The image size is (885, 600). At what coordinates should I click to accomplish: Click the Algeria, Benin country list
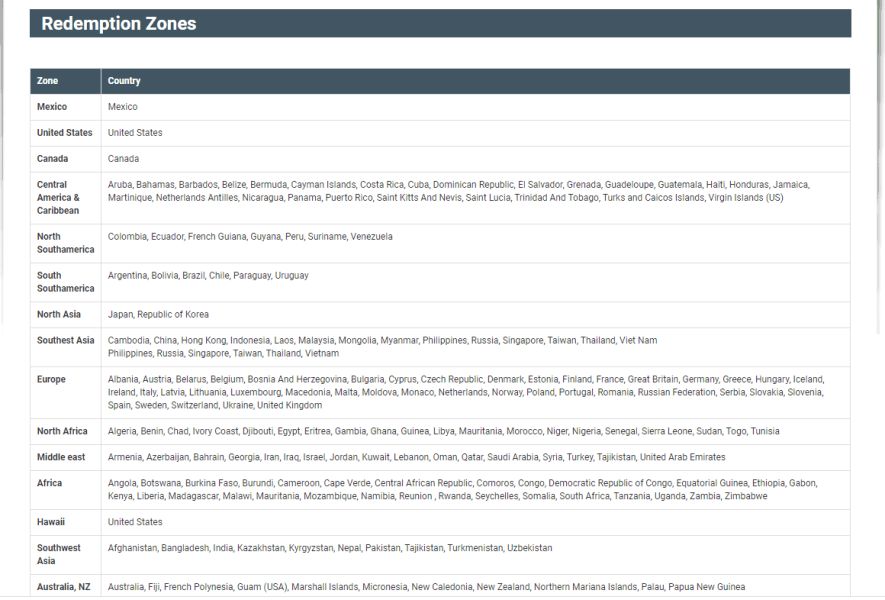(444, 431)
